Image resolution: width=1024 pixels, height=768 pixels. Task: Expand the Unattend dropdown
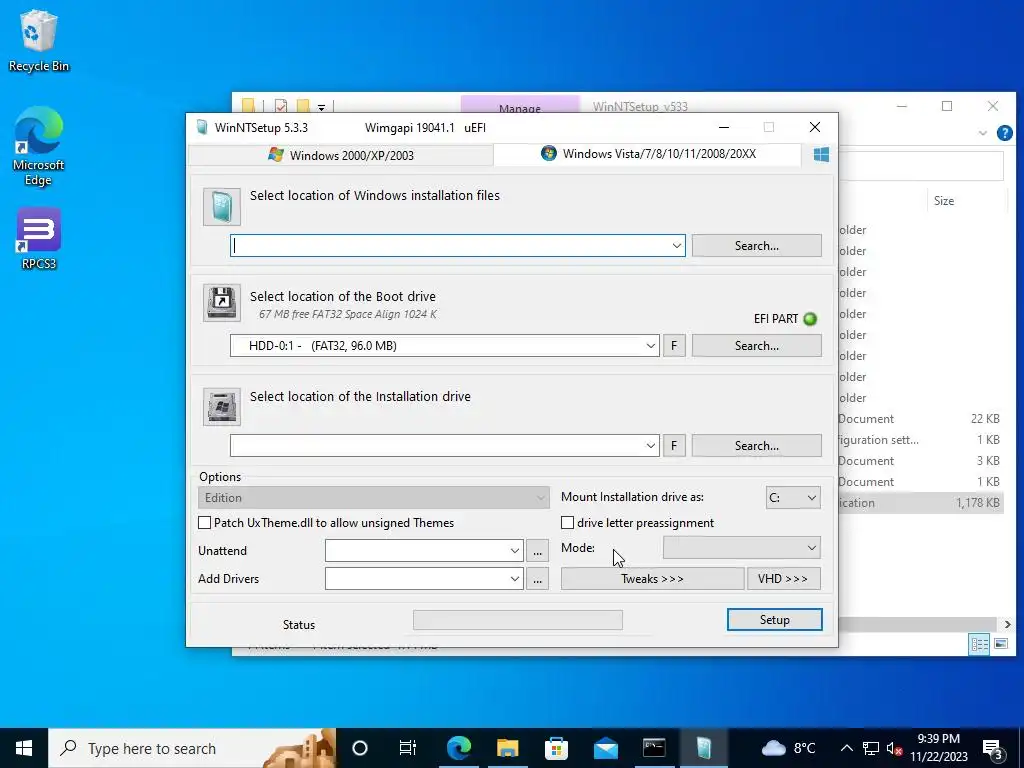point(515,551)
